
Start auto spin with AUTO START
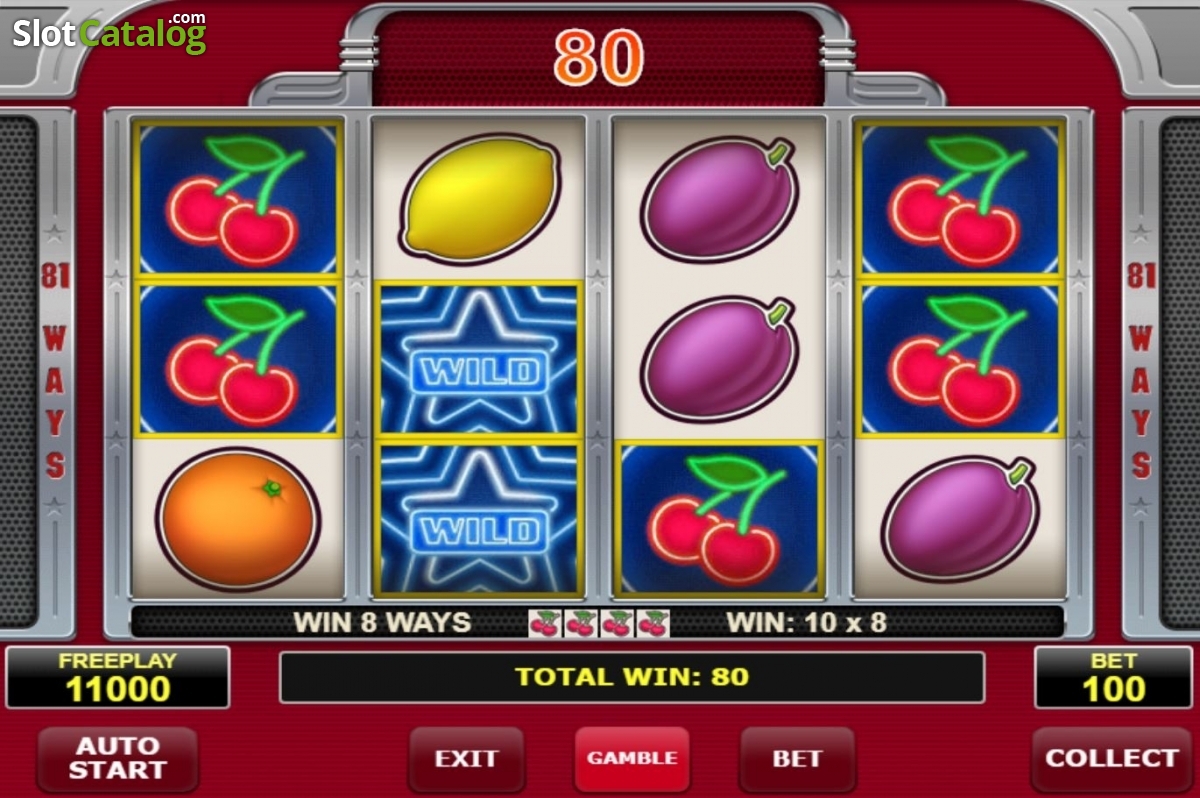click(118, 759)
